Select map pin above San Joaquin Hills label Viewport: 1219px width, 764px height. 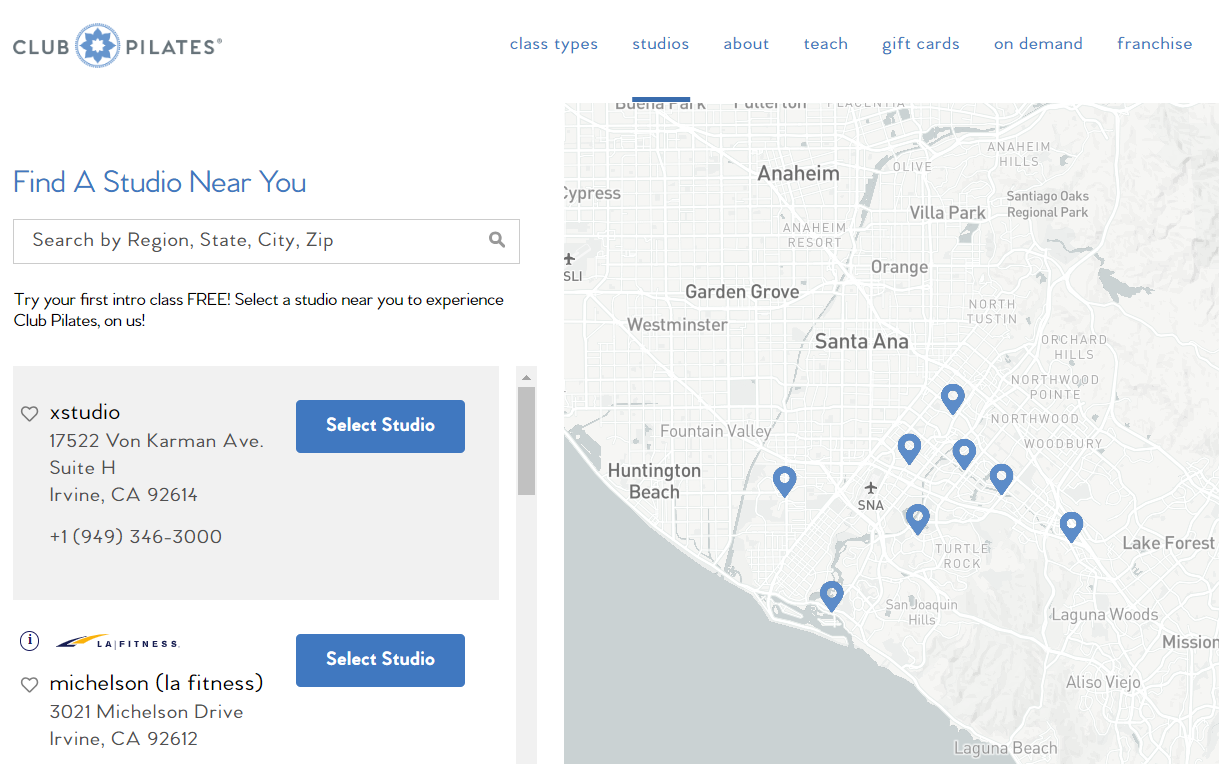[x=832, y=597]
